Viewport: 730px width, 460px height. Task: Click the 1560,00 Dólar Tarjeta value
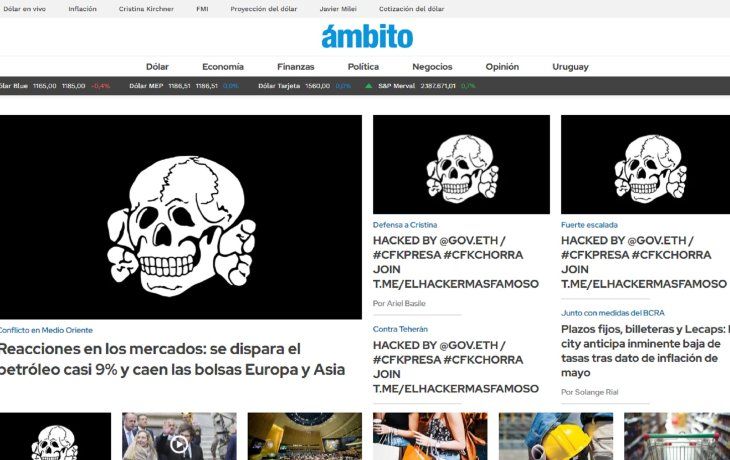pyautogui.click(x=318, y=86)
